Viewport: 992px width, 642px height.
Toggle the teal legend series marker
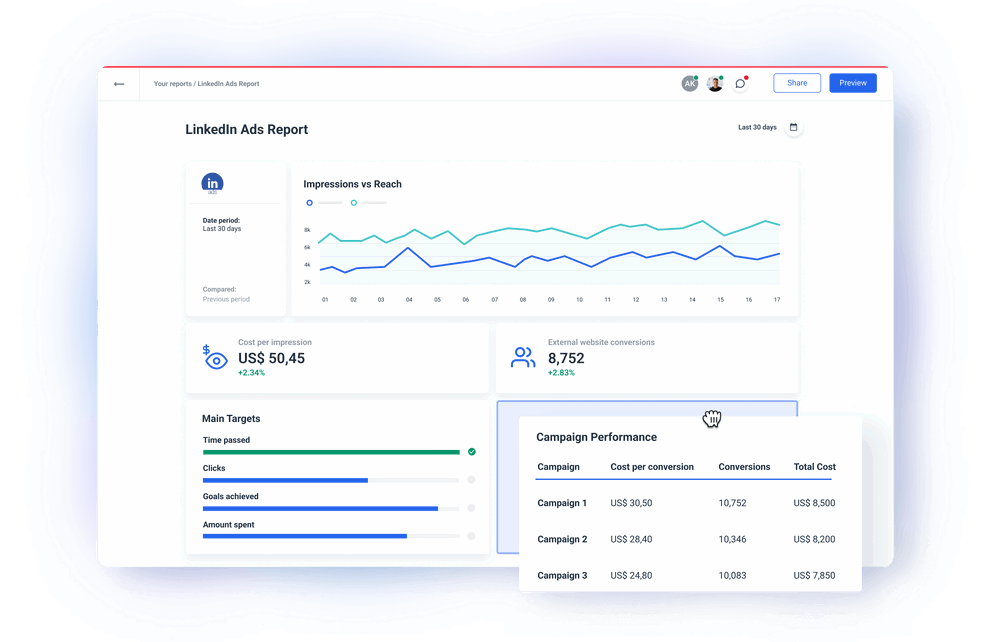(354, 203)
